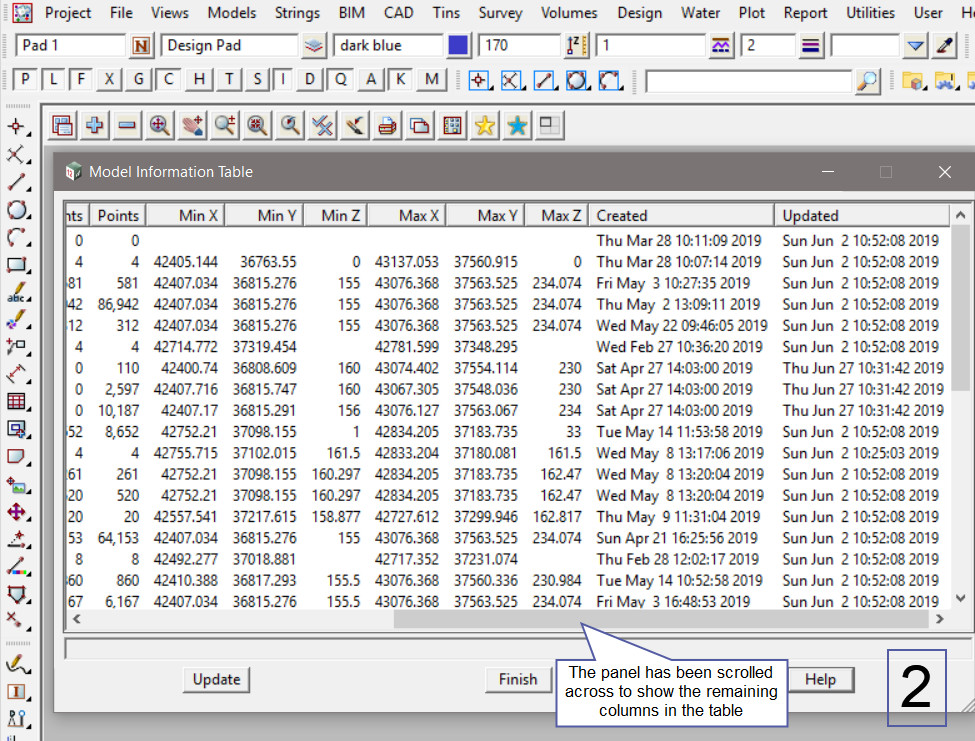975x741 pixels.
Task: Select the rectangle tool in left toolbar
Action: point(16,266)
